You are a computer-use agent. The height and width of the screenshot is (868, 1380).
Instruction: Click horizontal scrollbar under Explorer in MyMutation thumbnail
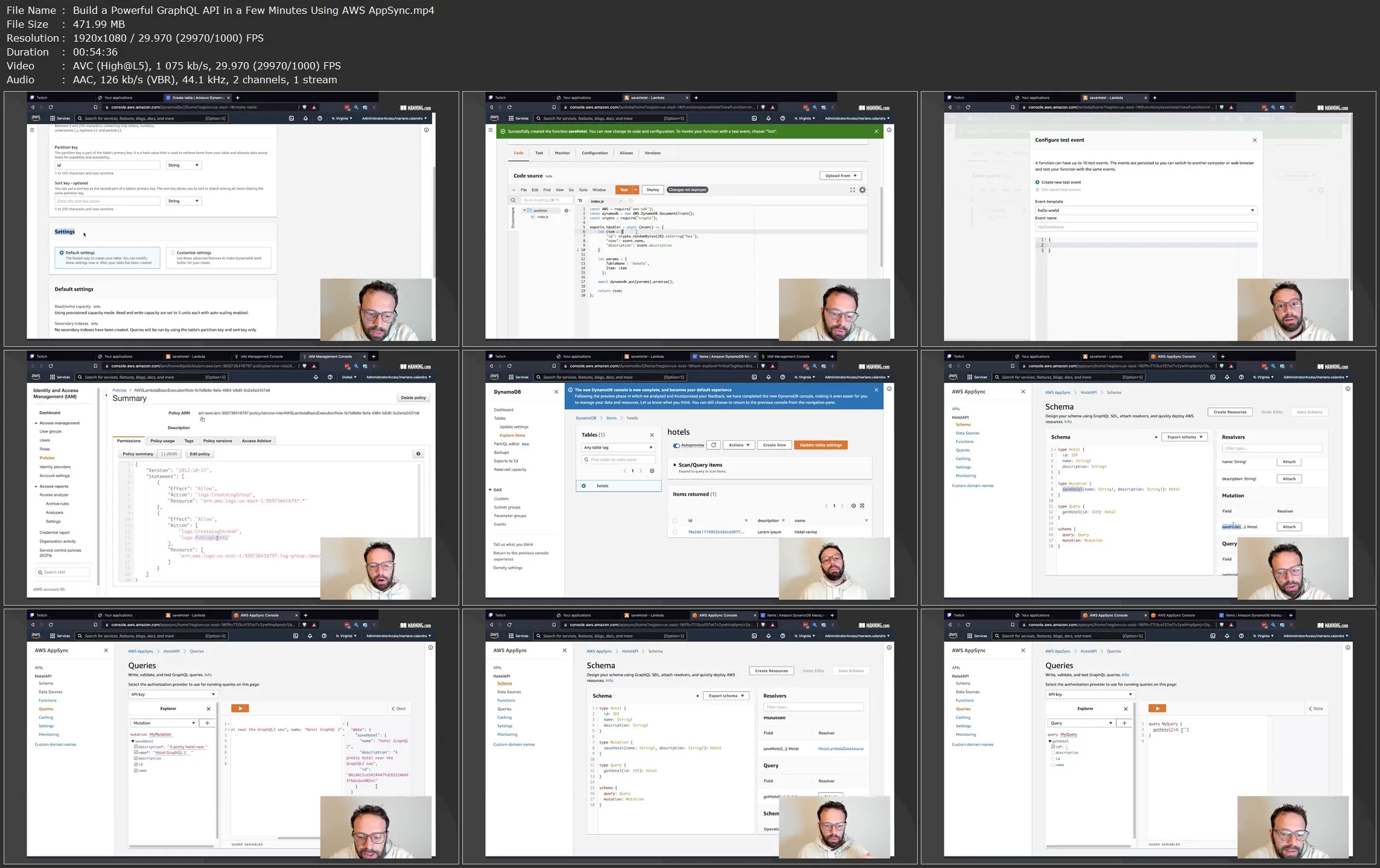pos(171,846)
